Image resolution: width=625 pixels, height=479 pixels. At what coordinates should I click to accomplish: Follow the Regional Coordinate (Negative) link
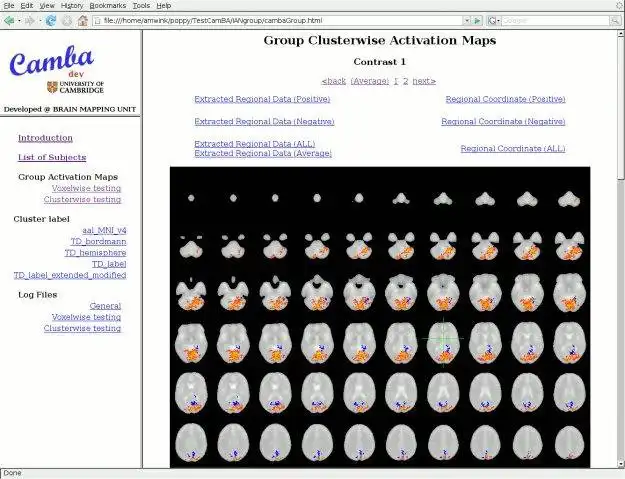(x=503, y=122)
